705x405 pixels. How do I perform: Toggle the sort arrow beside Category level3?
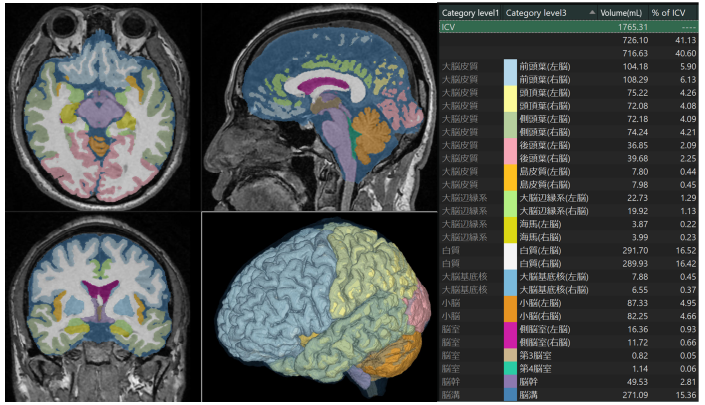pyautogui.click(x=592, y=13)
